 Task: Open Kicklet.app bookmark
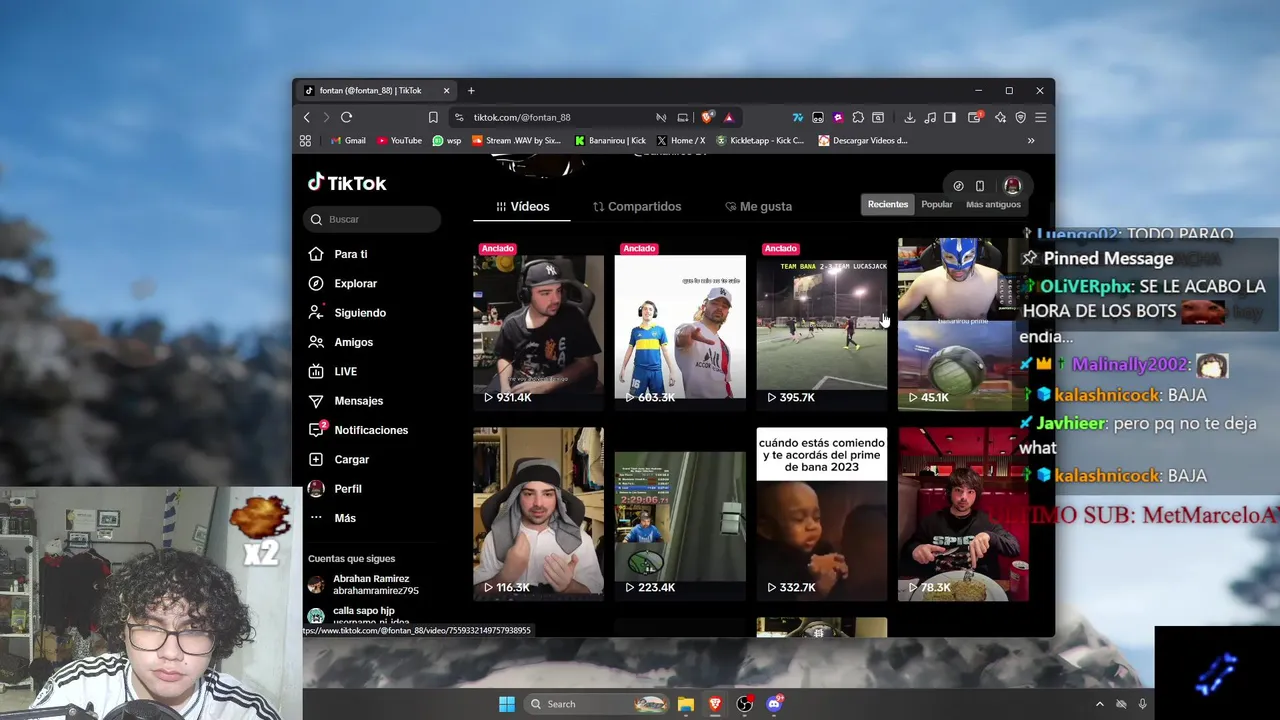[760, 141]
